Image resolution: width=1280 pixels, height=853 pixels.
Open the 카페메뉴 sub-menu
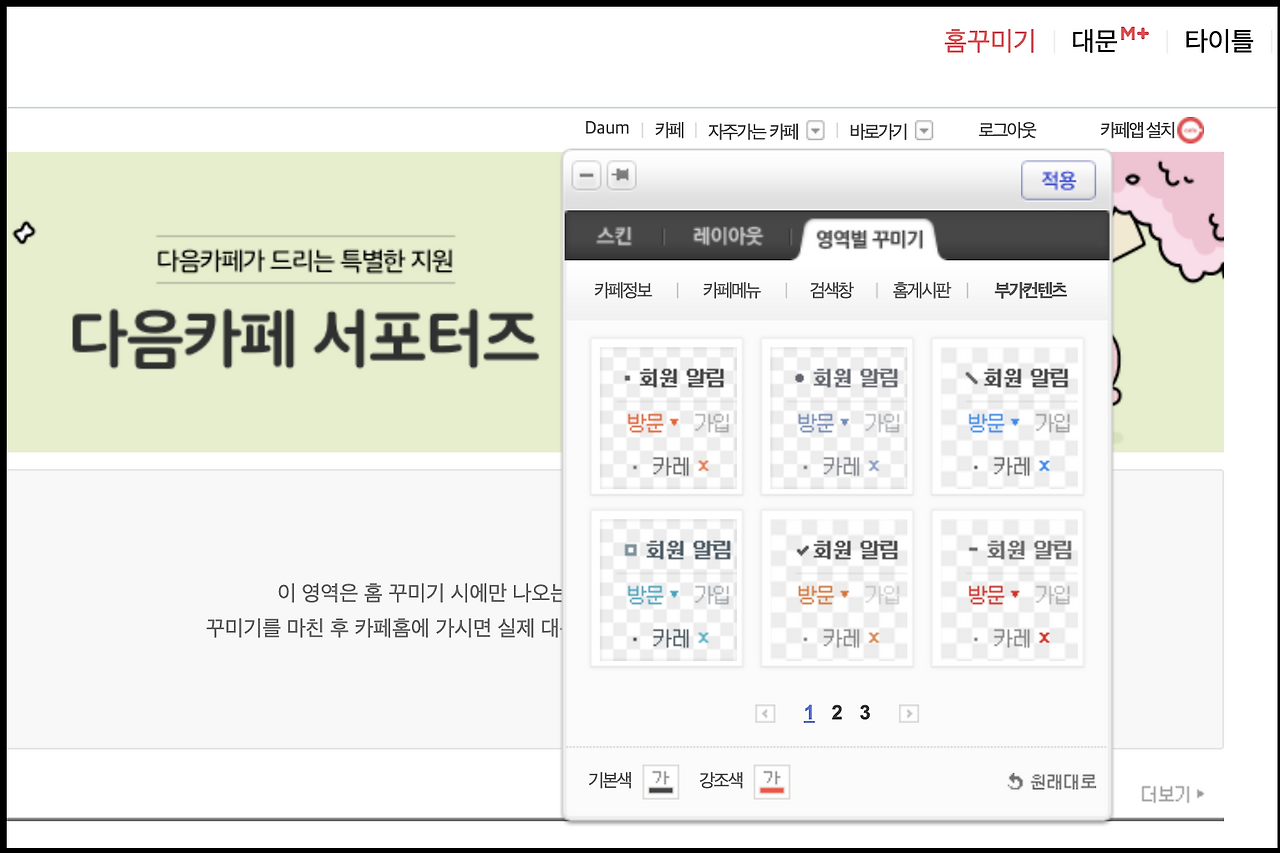(731, 290)
